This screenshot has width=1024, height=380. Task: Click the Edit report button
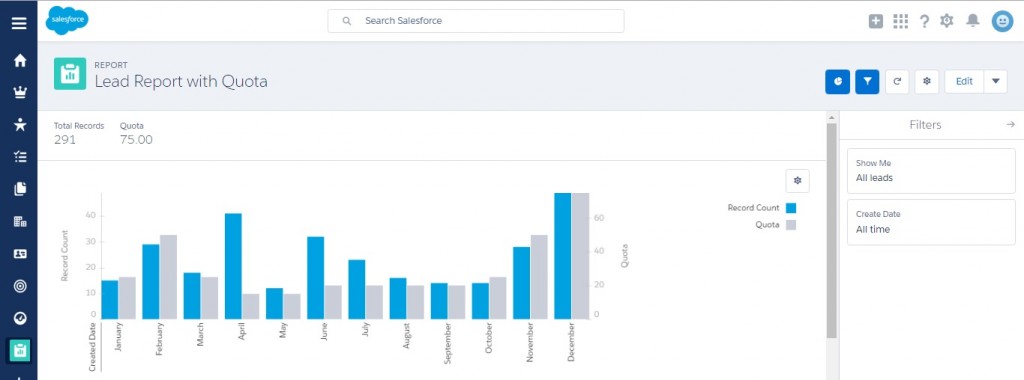point(964,82)
